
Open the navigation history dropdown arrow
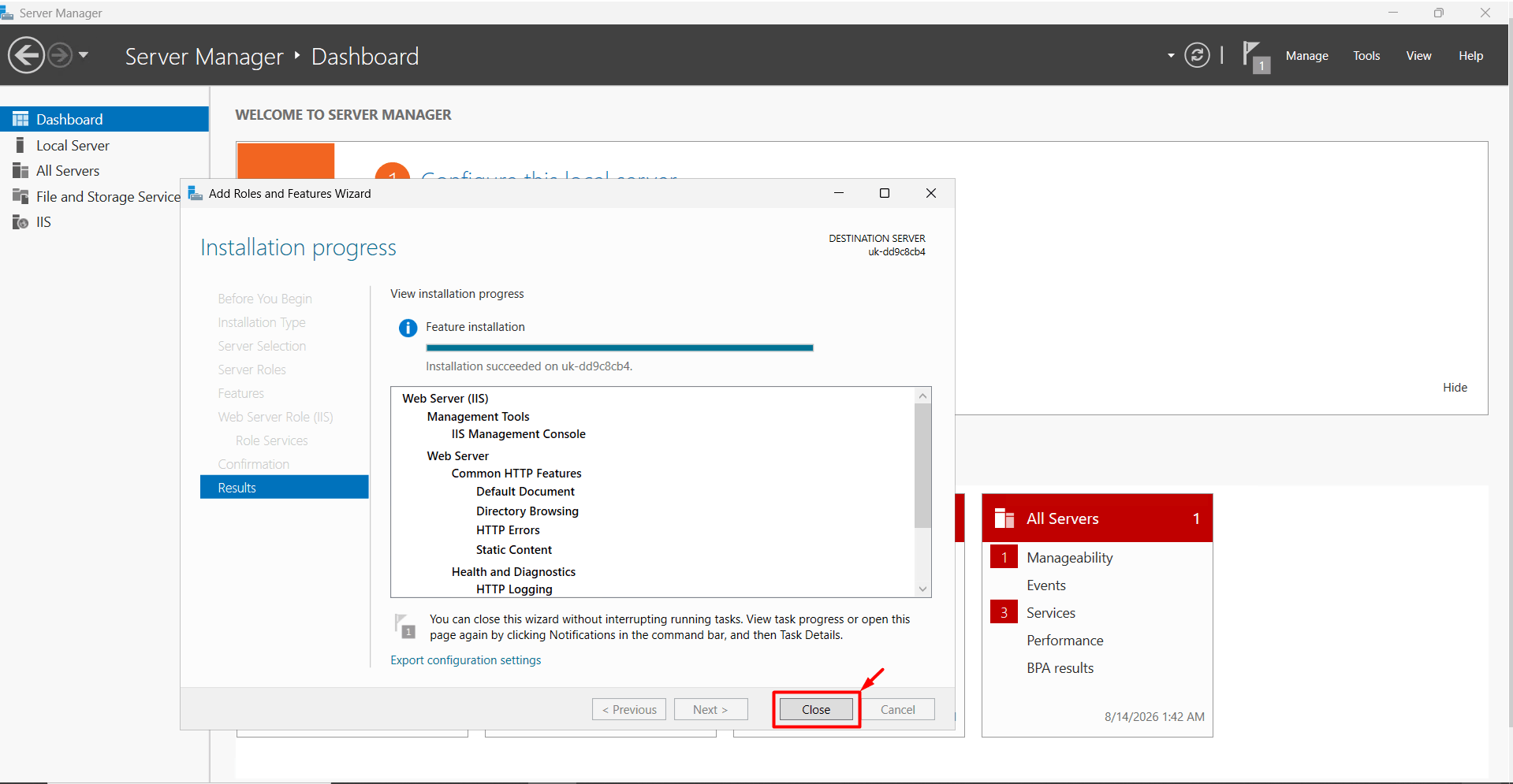click(x=84, y=55)
